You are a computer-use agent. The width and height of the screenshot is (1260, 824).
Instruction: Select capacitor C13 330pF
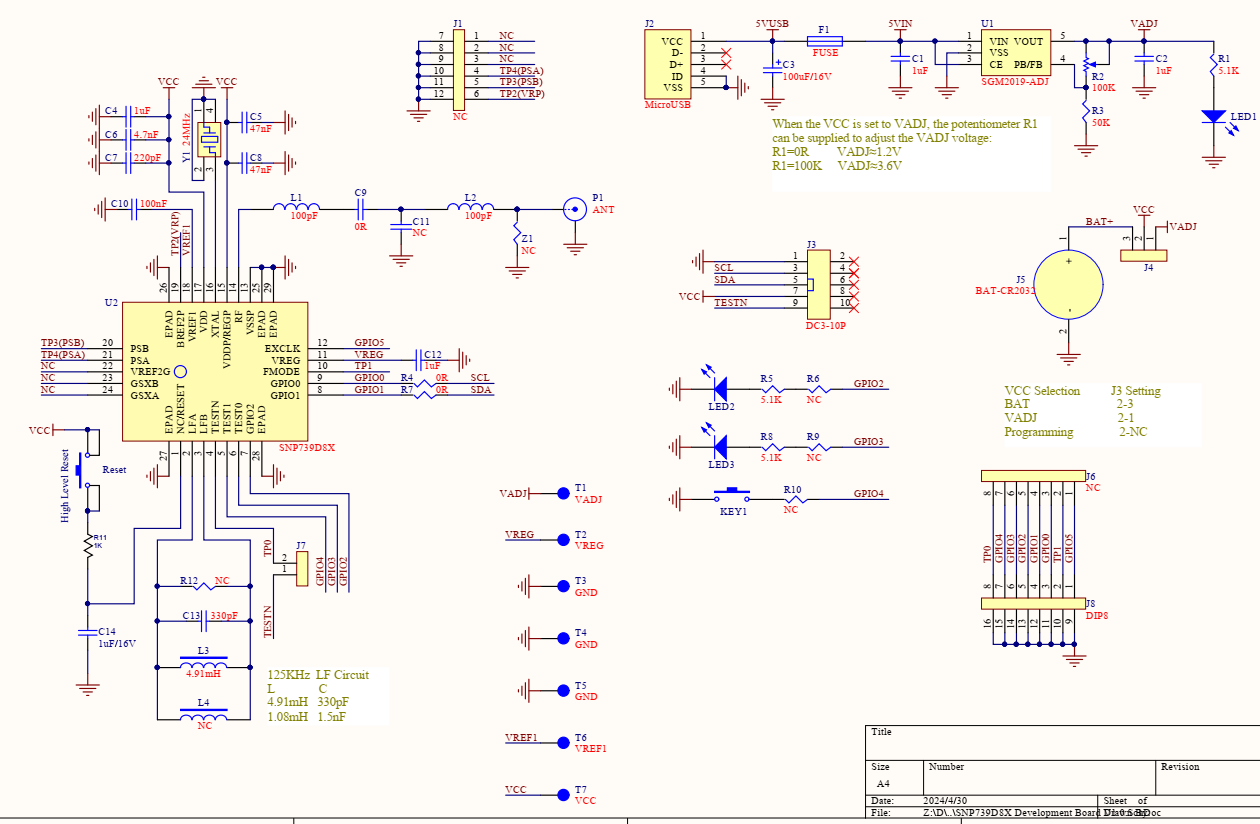(x=204, y=621)
